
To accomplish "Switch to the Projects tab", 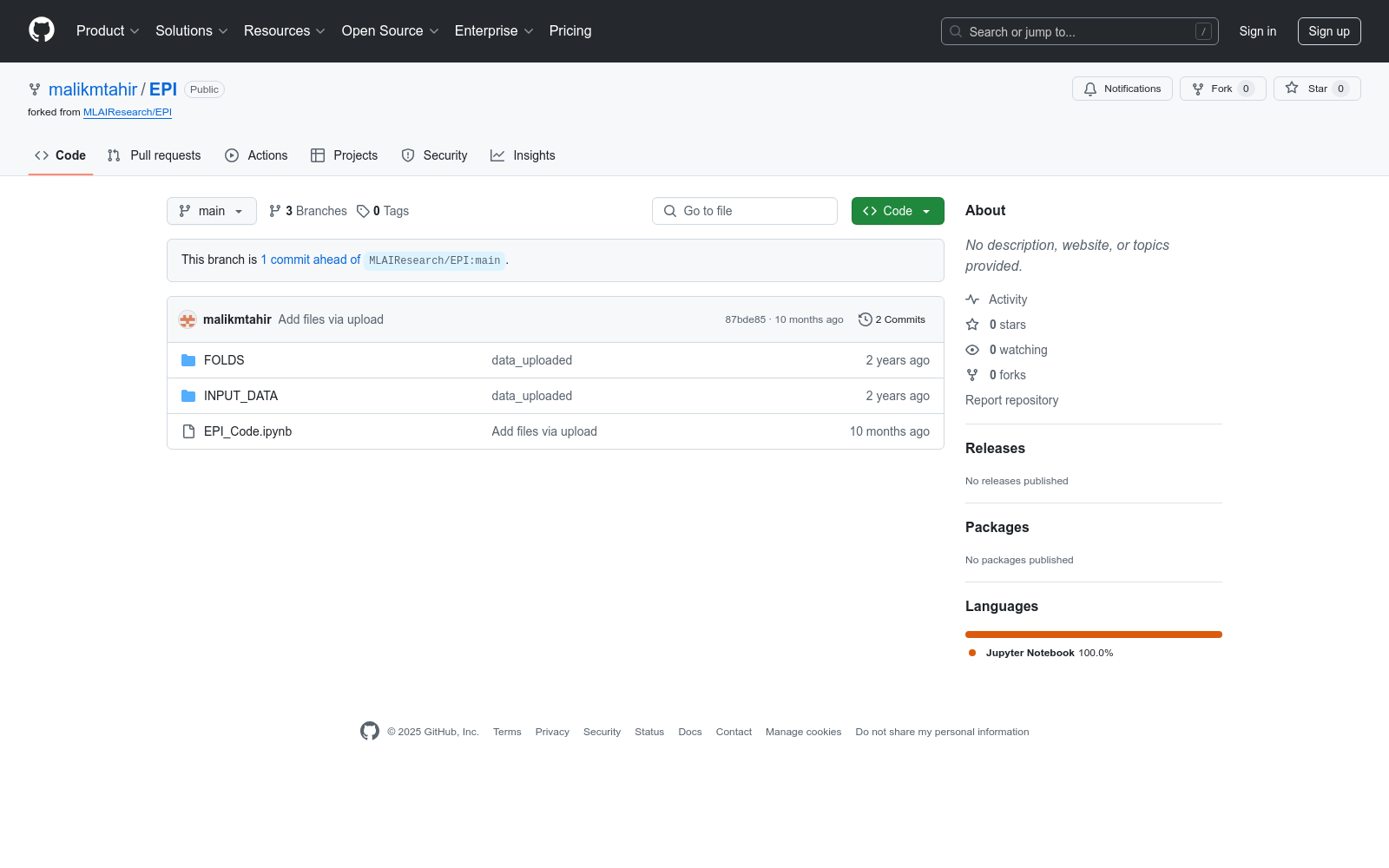I will pyautogui.click(x=345, y=155).
